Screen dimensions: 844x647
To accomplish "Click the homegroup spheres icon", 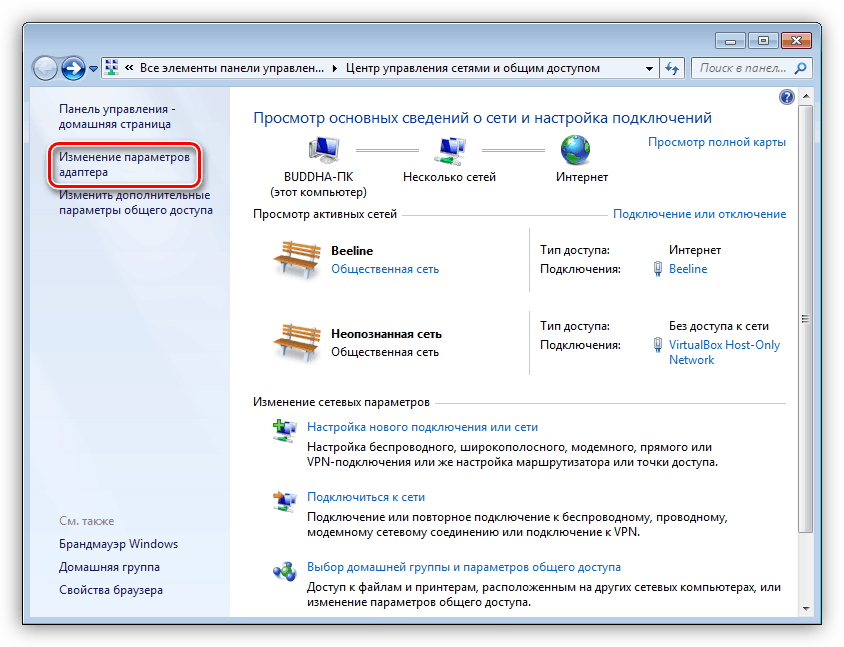I will tap(284, 571).
